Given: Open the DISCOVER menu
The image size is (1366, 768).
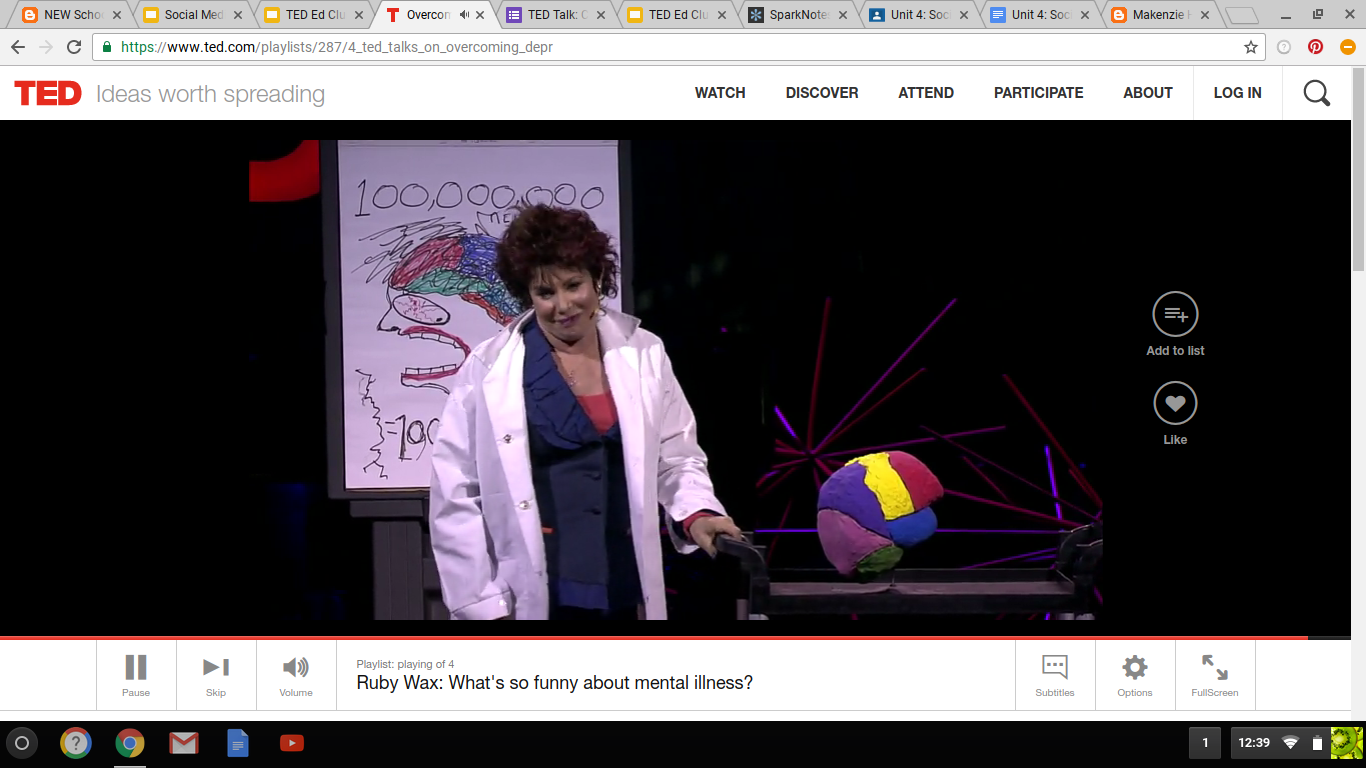Looking at the screenshot, I should click(x=822, y=92).
